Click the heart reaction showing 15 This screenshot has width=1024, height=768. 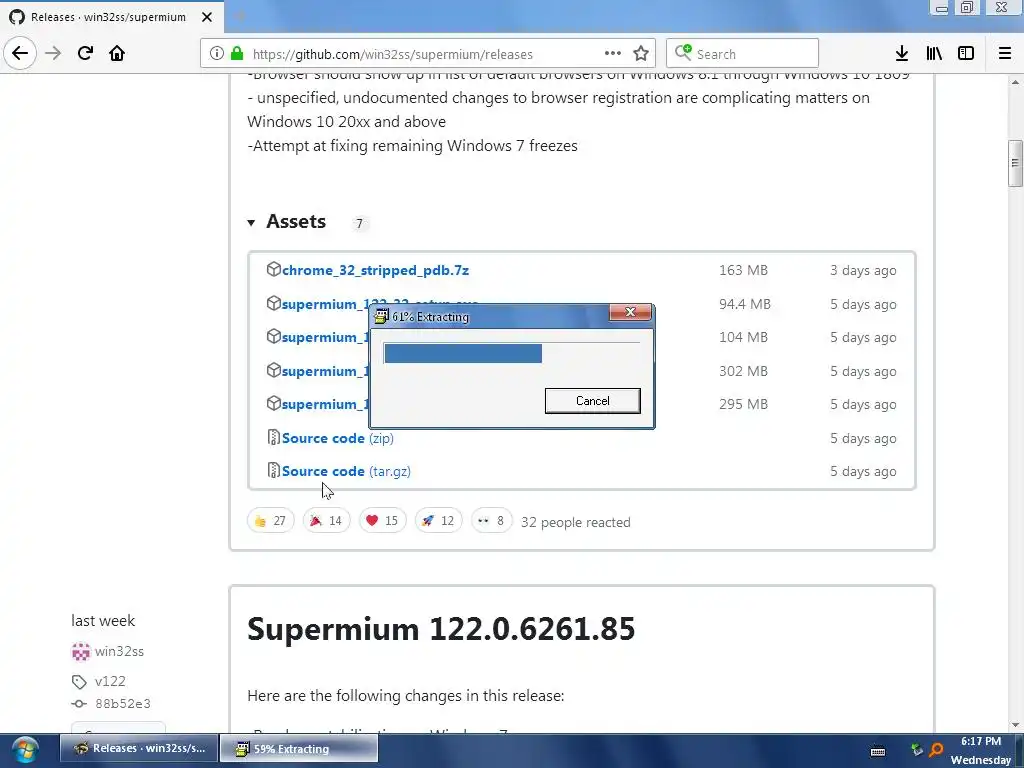click(383, 520)
